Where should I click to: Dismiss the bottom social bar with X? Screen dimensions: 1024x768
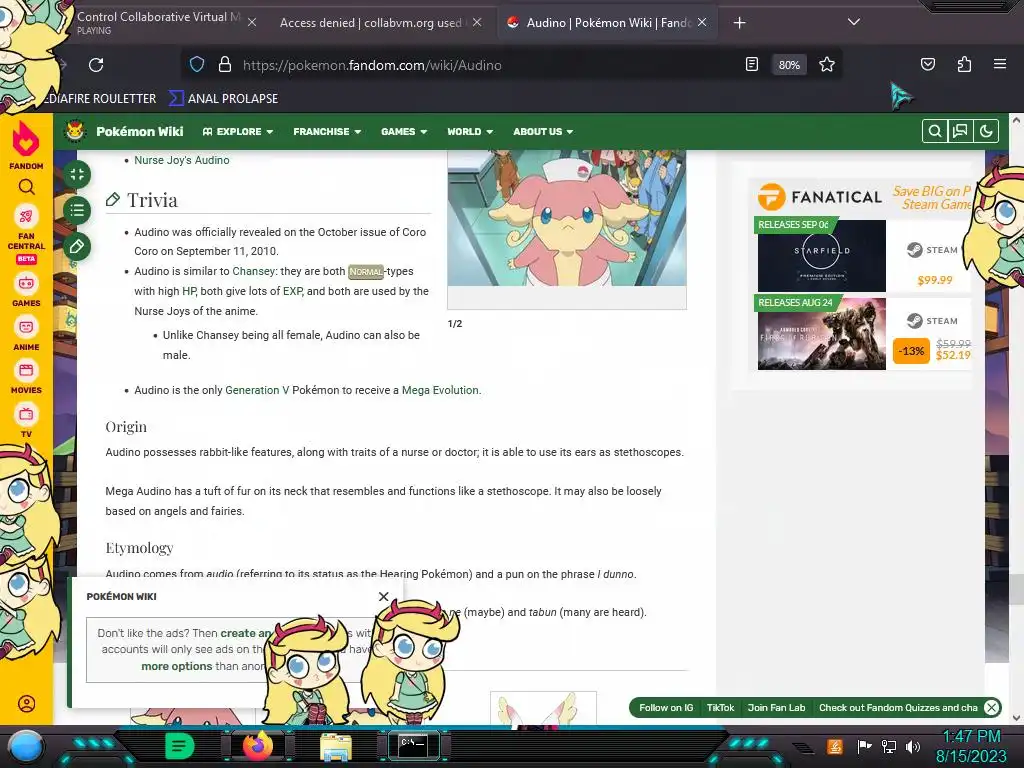[991, 707]
